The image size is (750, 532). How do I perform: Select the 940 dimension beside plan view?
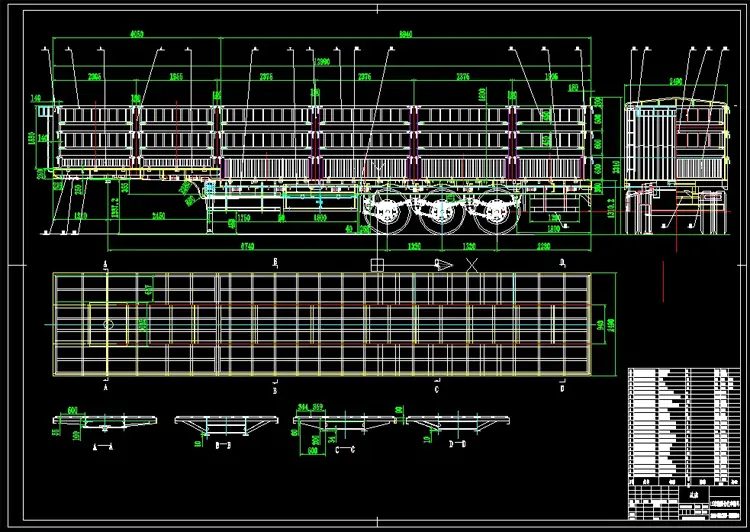601,325
